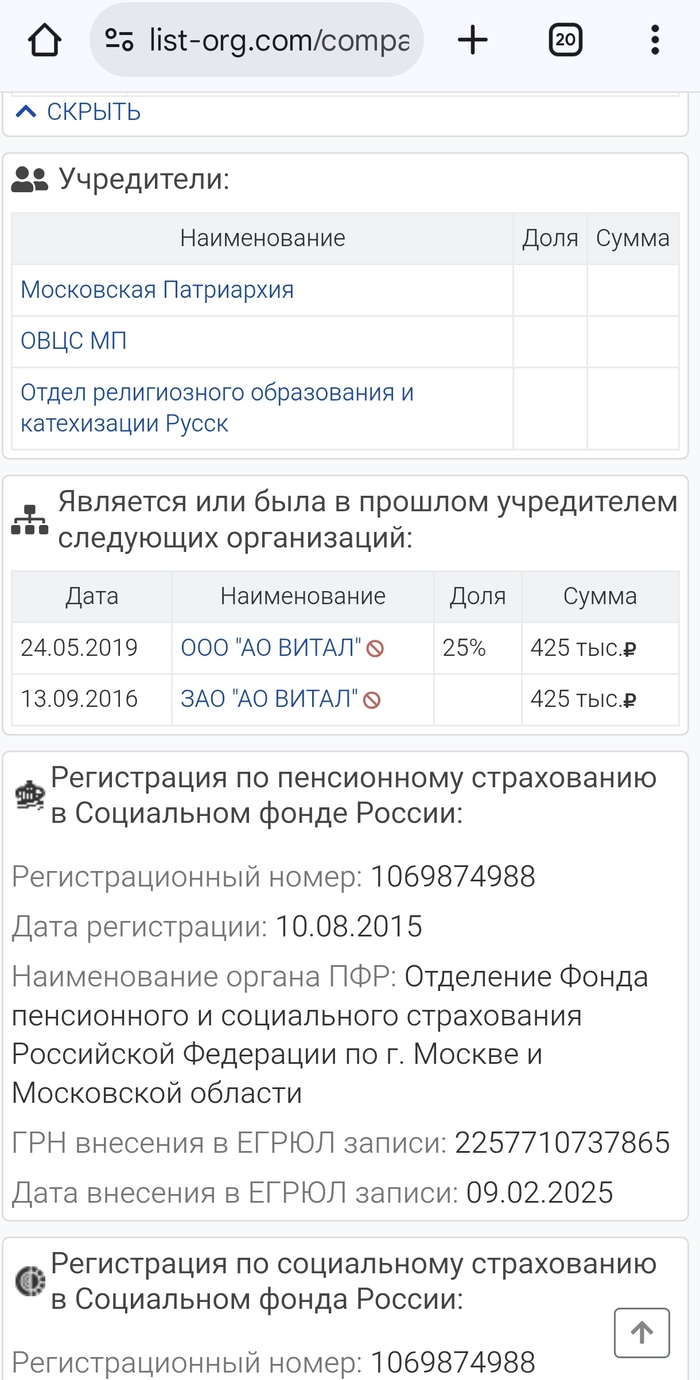
Task: Open a new browser tab
Action: pyautogui.click(x=472, y=40)
